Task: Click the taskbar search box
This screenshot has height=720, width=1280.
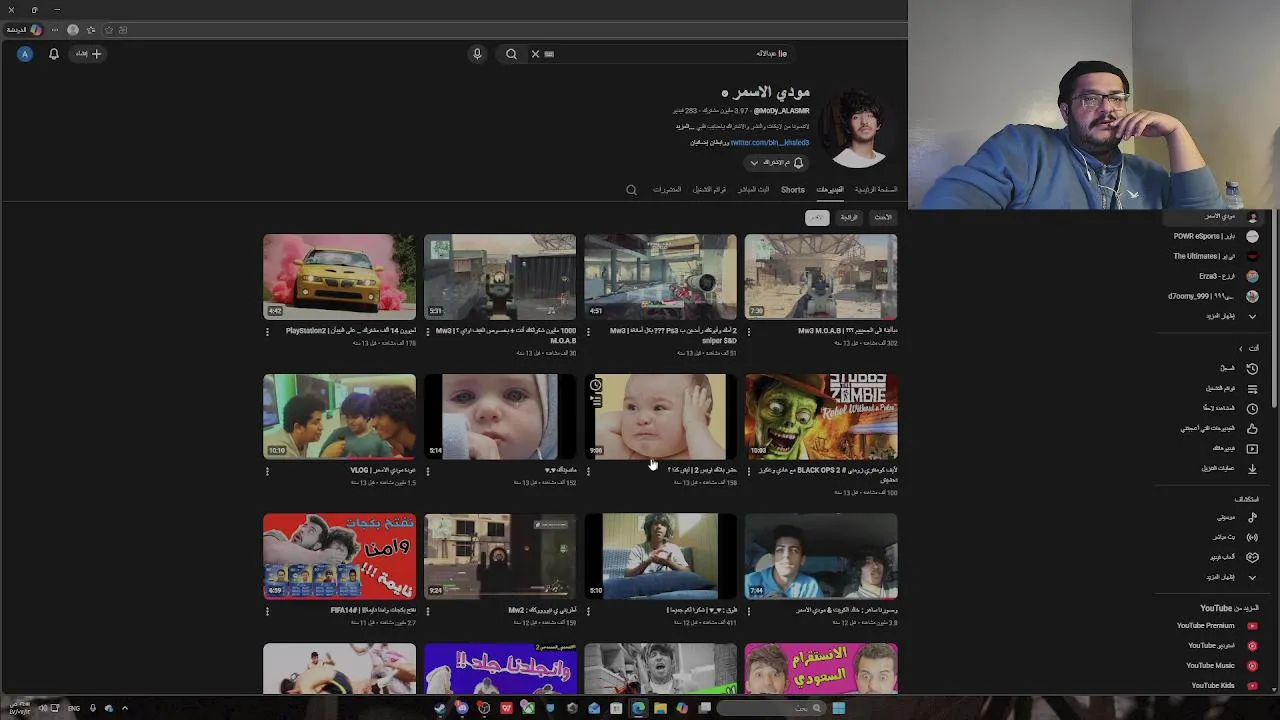Action: (773, 708)
